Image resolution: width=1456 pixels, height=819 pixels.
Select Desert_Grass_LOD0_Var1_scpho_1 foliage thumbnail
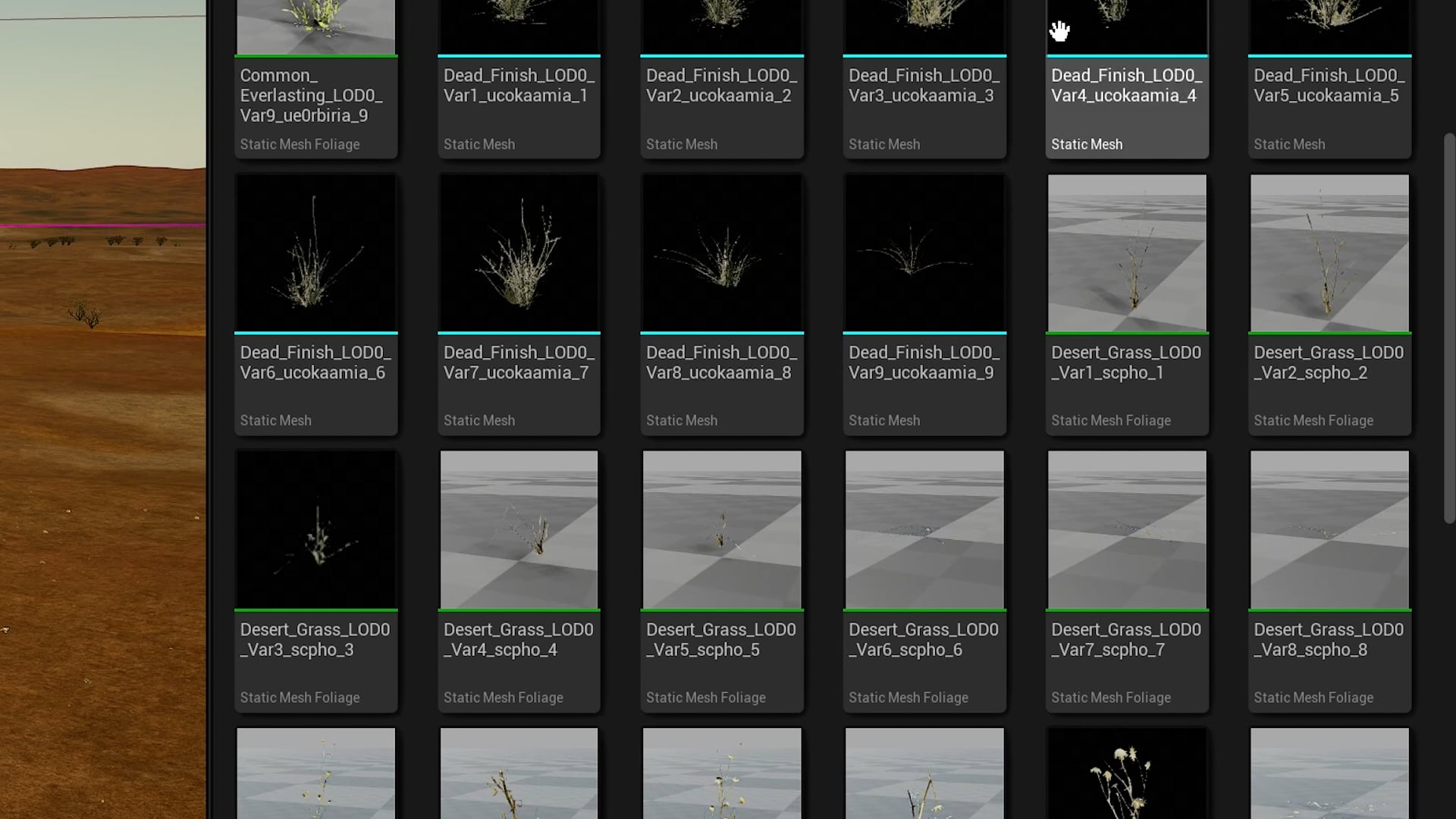1127,253
